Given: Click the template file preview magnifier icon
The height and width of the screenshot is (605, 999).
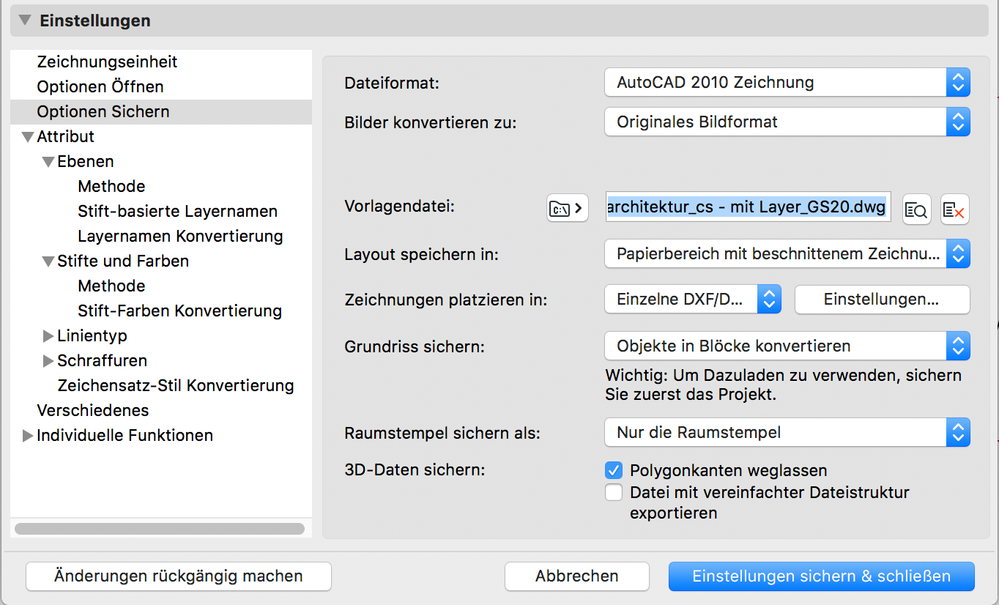Looking at the screenshot, I should 916,209.
